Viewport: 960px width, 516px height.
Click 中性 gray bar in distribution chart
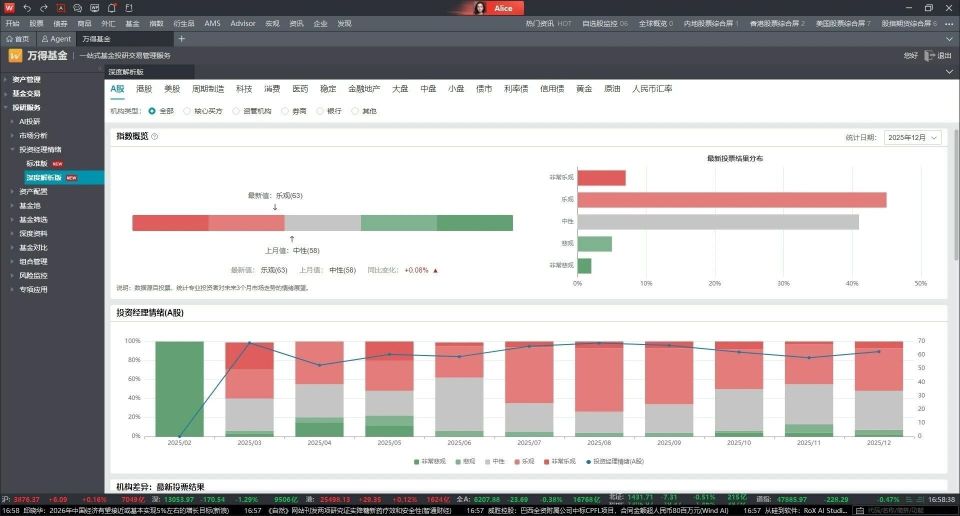(718, 222)
